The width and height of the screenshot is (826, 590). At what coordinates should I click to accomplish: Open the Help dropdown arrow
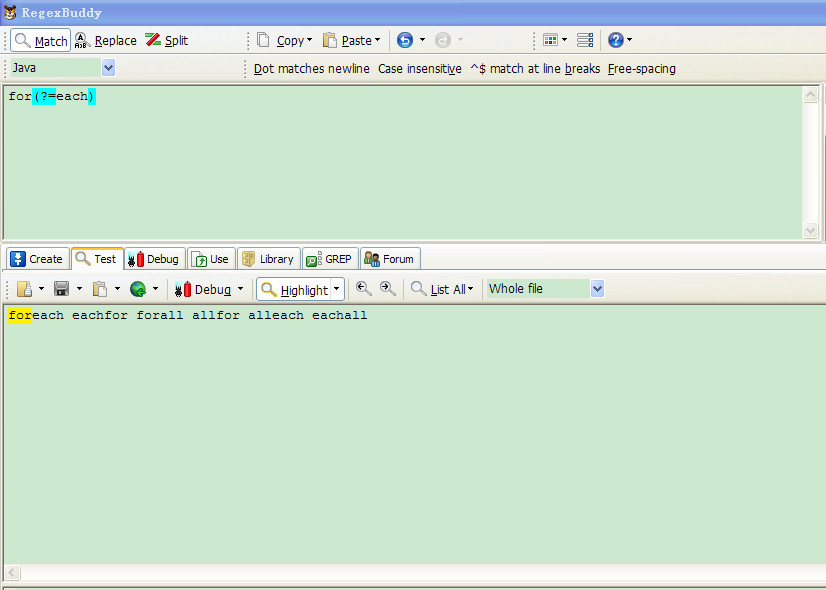coord(630,40)
